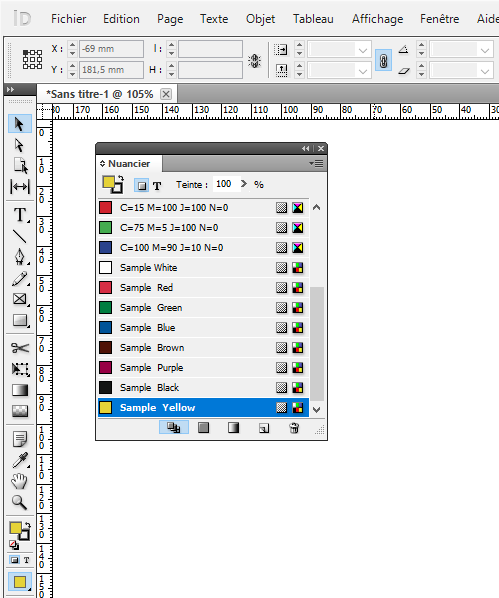Swap fill and stroke arrow in Nuancier panel

click(121, 178)
